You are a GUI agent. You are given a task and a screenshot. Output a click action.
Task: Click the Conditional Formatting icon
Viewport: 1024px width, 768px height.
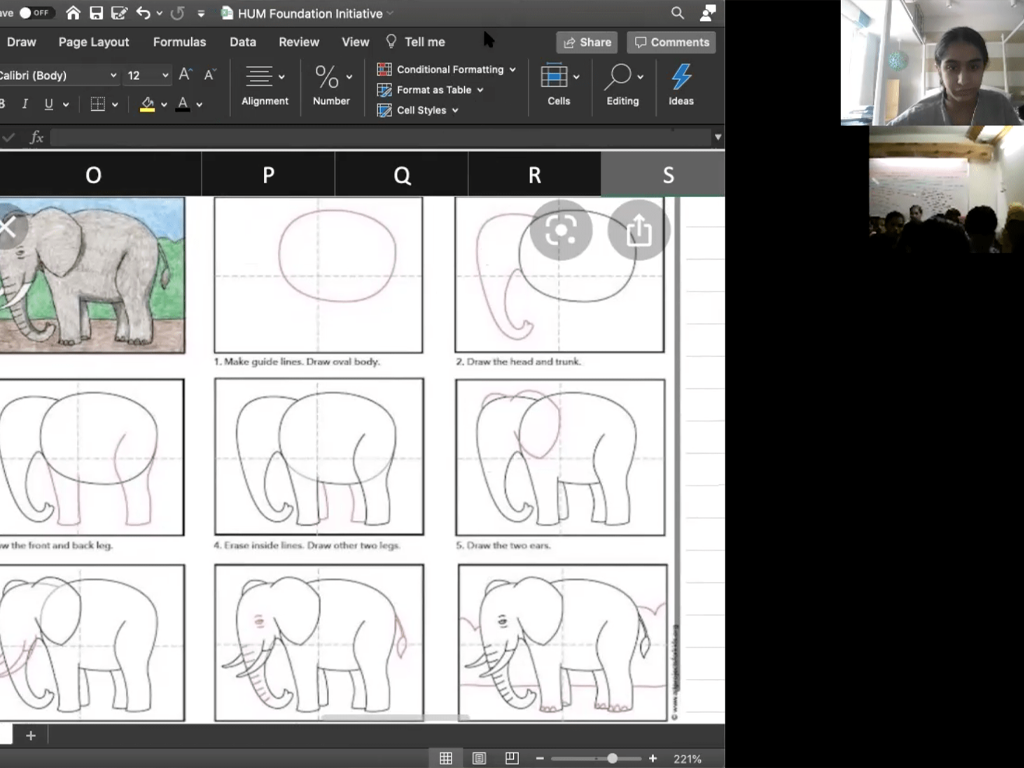point(385,69)
